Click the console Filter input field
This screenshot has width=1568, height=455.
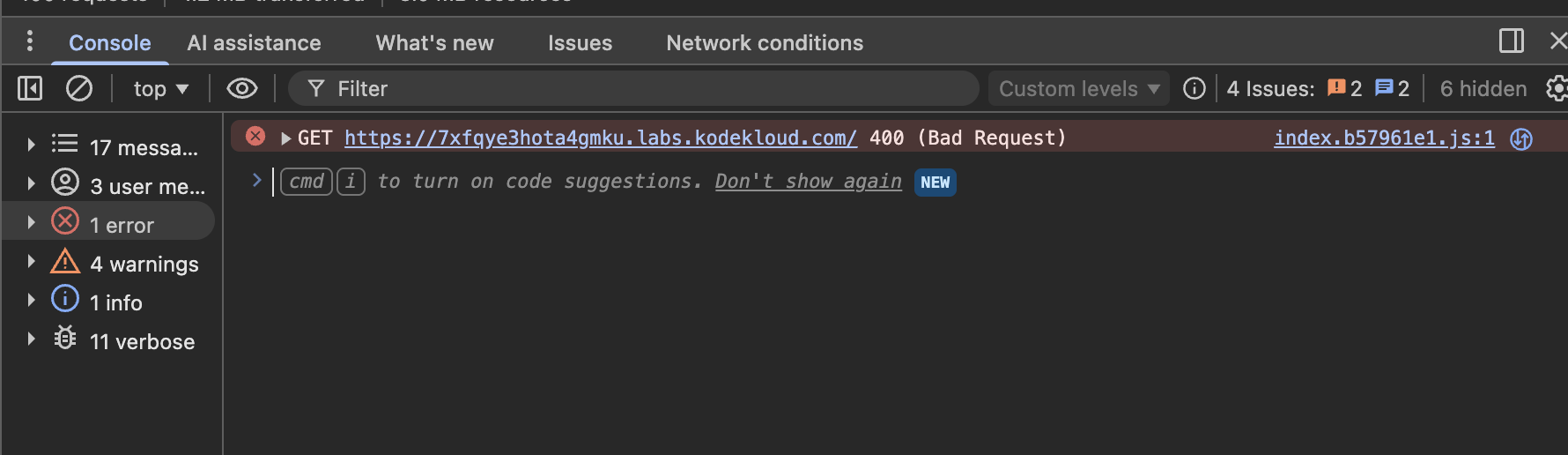(643, 88)
